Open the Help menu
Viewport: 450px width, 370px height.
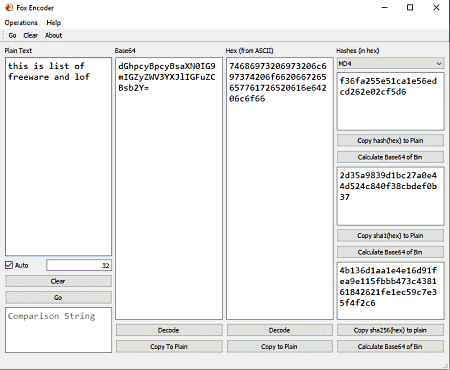coord(54,23)
